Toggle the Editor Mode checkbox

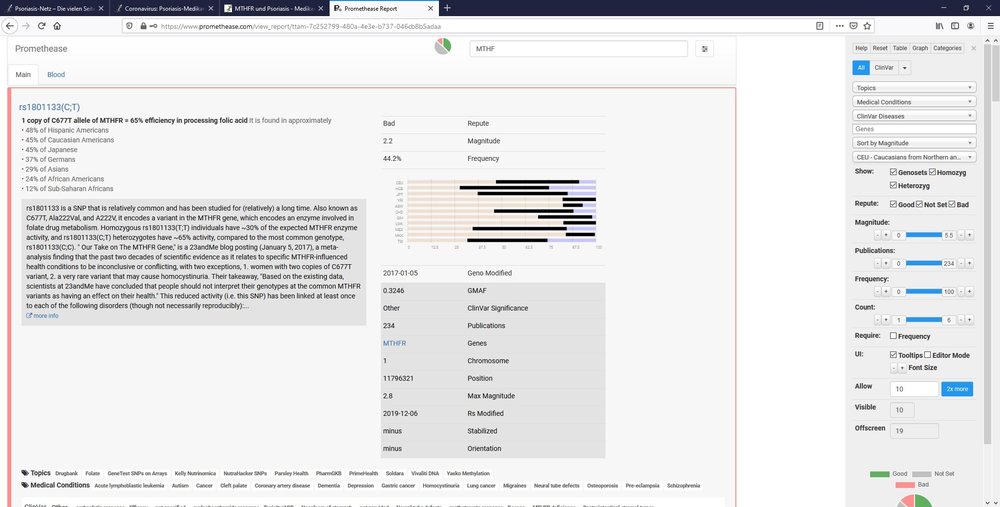(928, 354)
